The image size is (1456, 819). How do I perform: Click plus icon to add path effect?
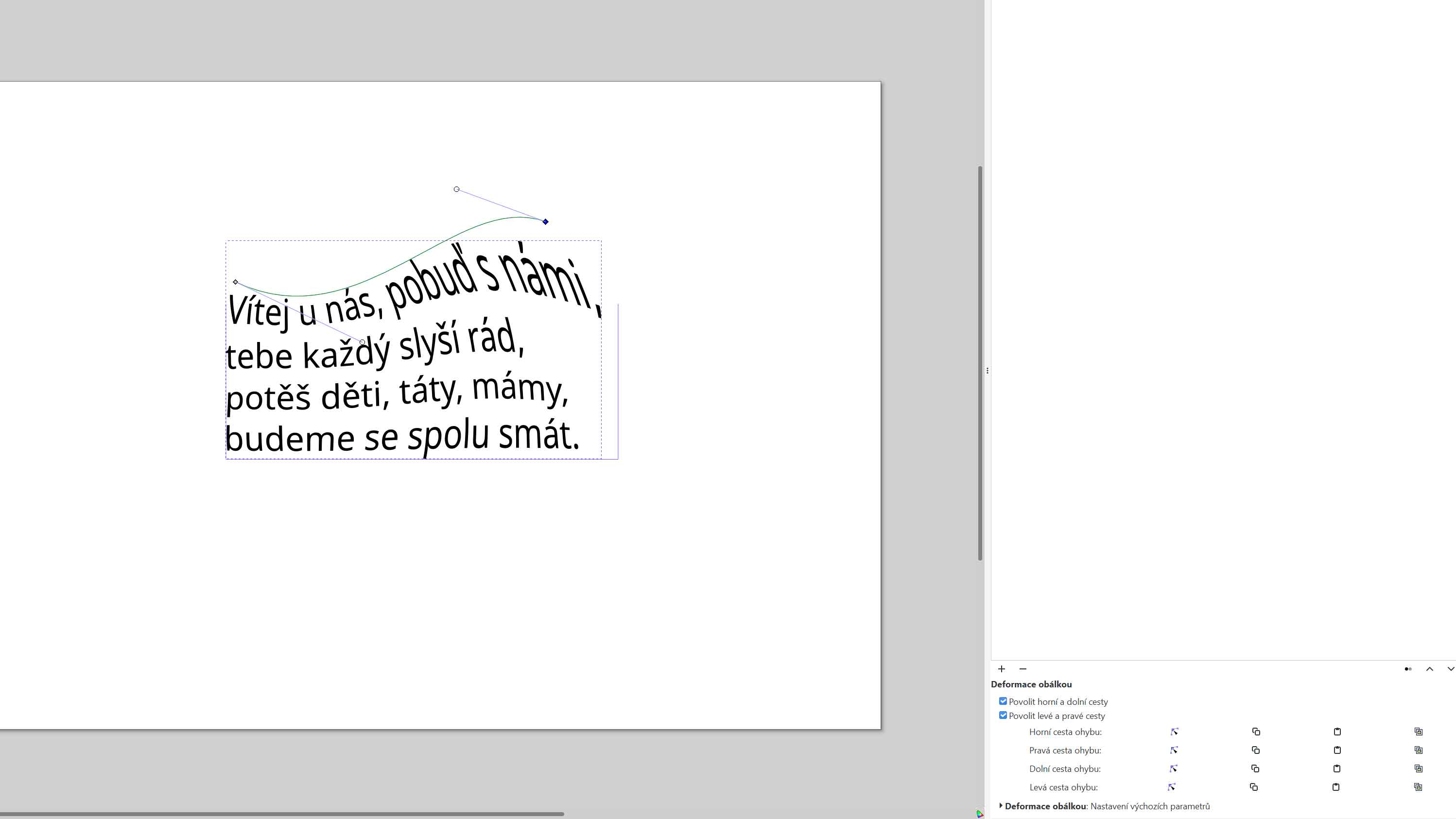point(1001,669)
